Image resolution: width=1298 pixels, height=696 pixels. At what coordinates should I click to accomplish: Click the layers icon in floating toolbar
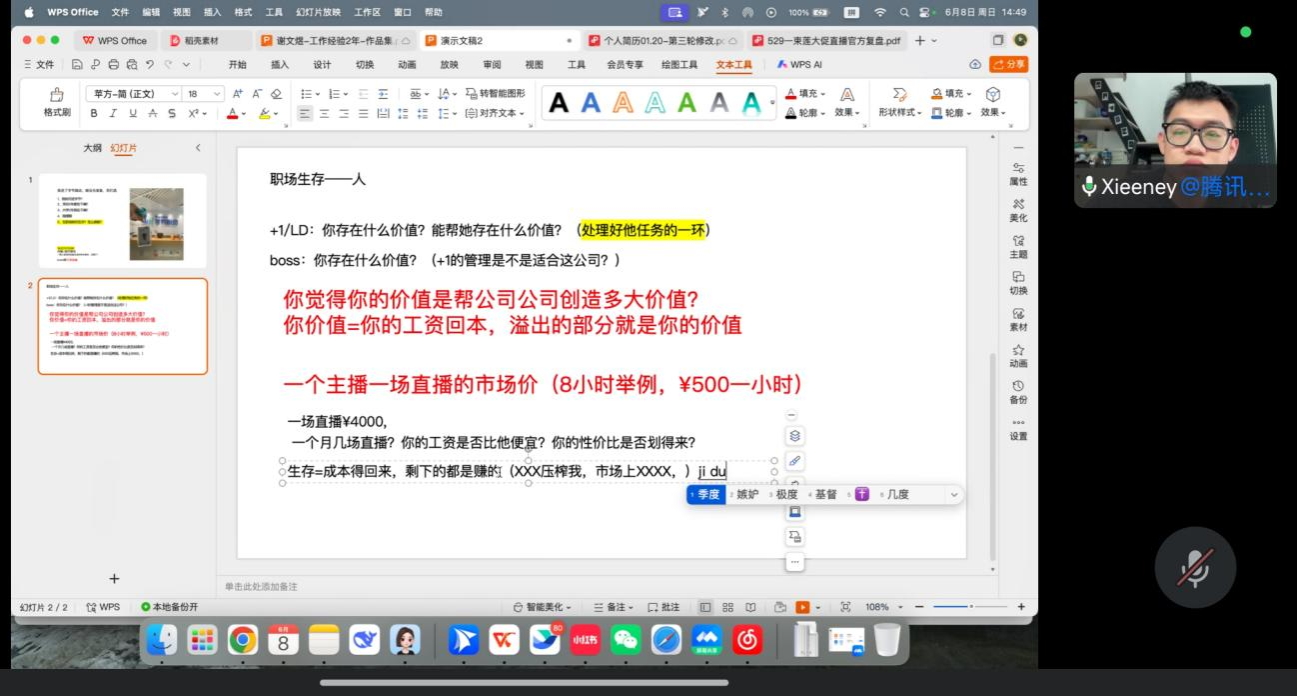(x=795, y=436)
